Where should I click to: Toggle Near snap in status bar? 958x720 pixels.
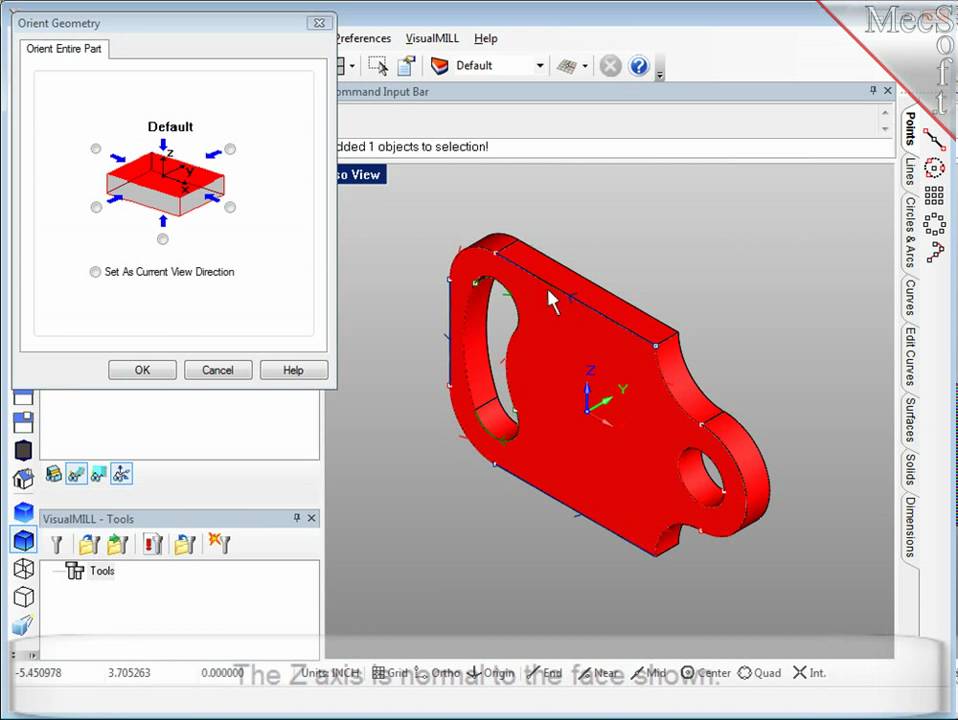pyautogui.click(x=597, y=673)
